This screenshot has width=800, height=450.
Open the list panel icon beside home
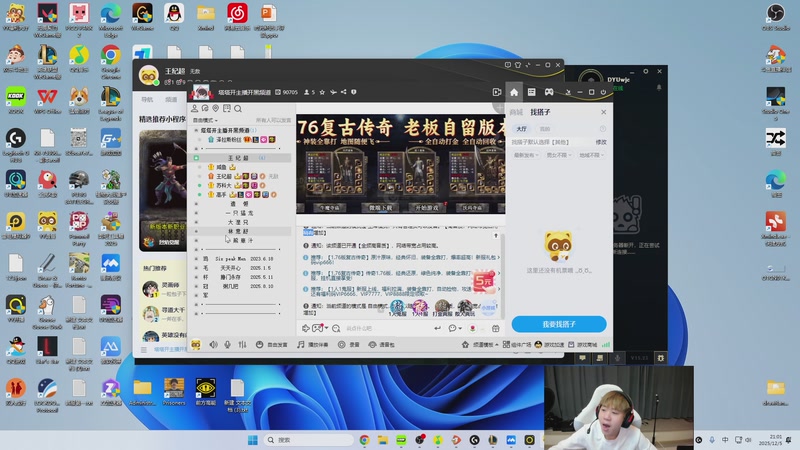click(x=532, y=92)
